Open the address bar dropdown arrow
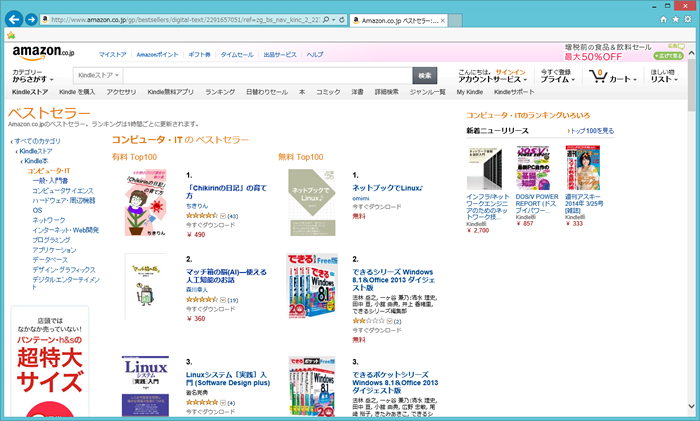Image resolution: width=700 pixels, height=421 pixels. pyautogui.click(x=333, y=20)
